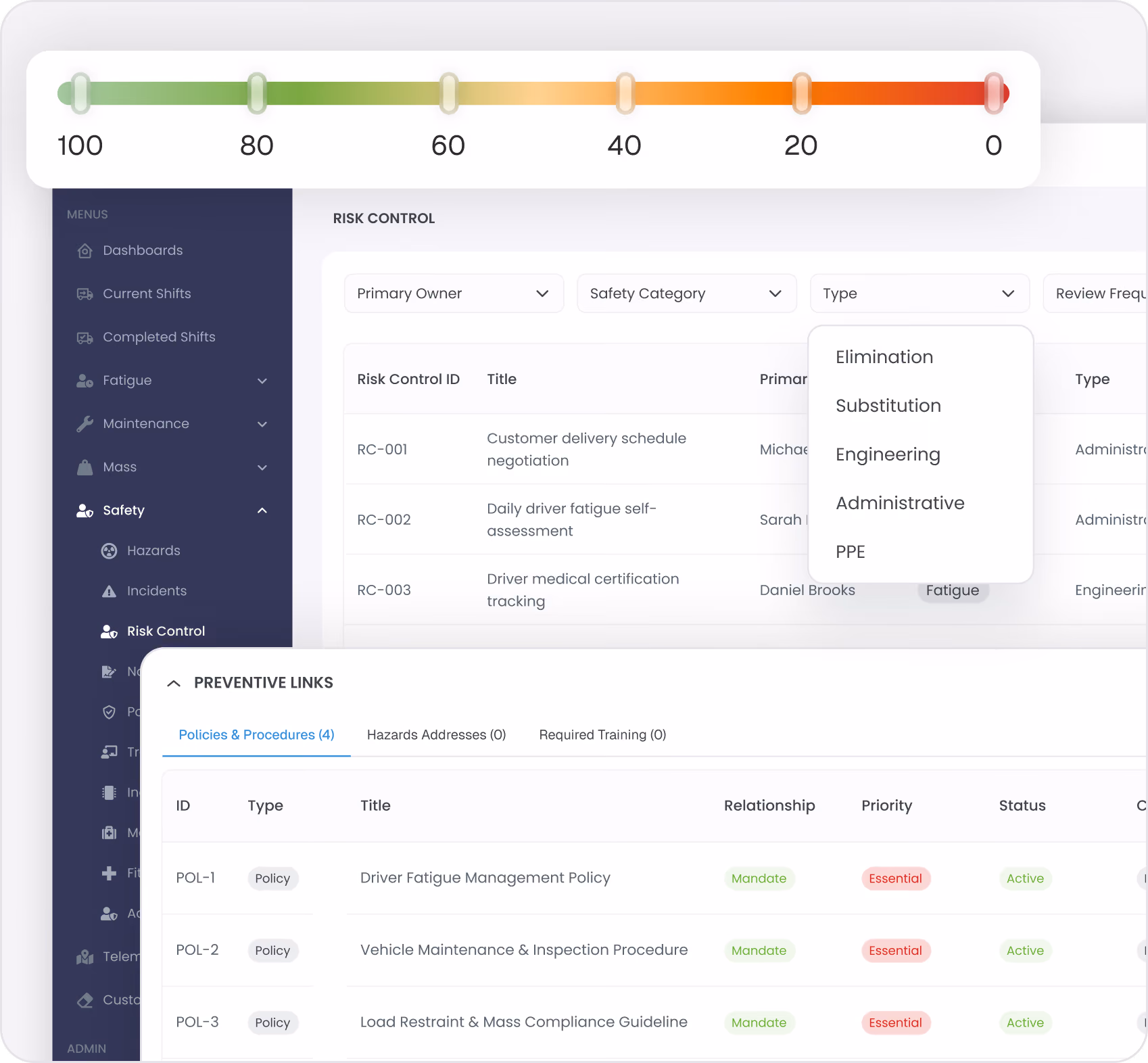Click the 40 marker on score slider
Viewport: 1148px width, 1063px height.
click(x=625, y=93)
